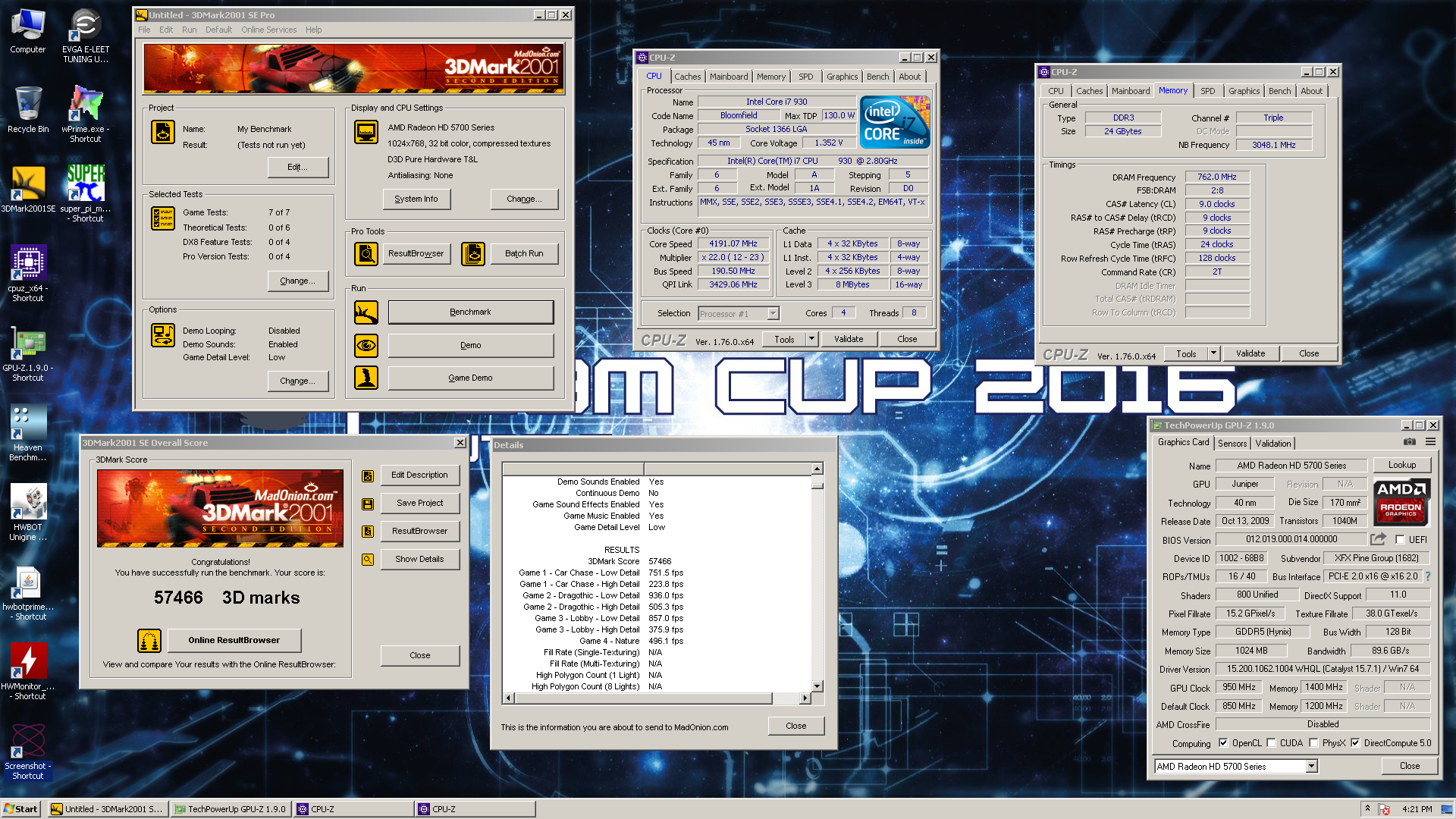Click Save Project button
This screenshot has width=1456, height=819.
click(x=419, y=503)
